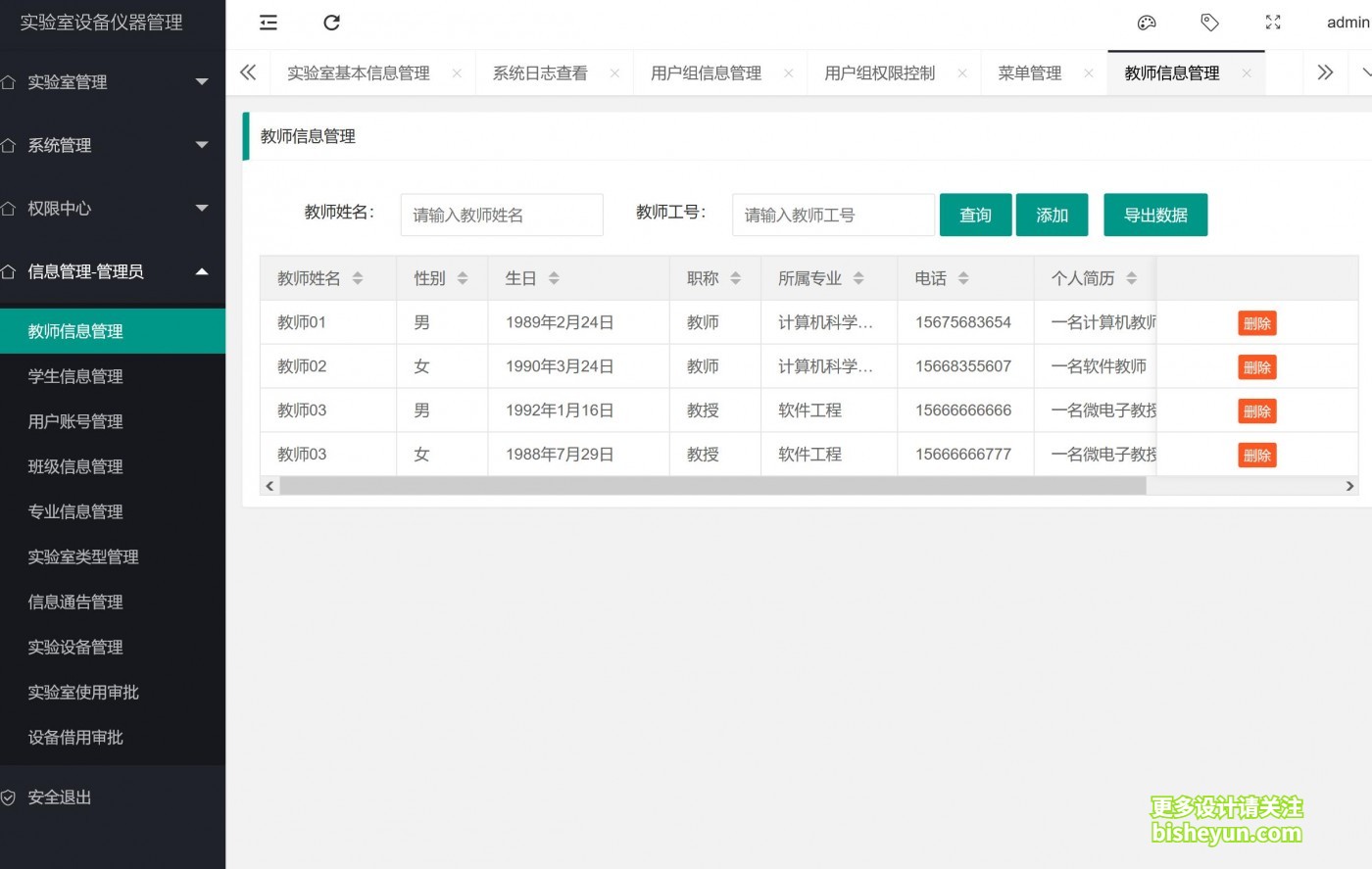Sort by 生日 column arrows
Viewport: 1372px width, 869px height.
[554, 278]
